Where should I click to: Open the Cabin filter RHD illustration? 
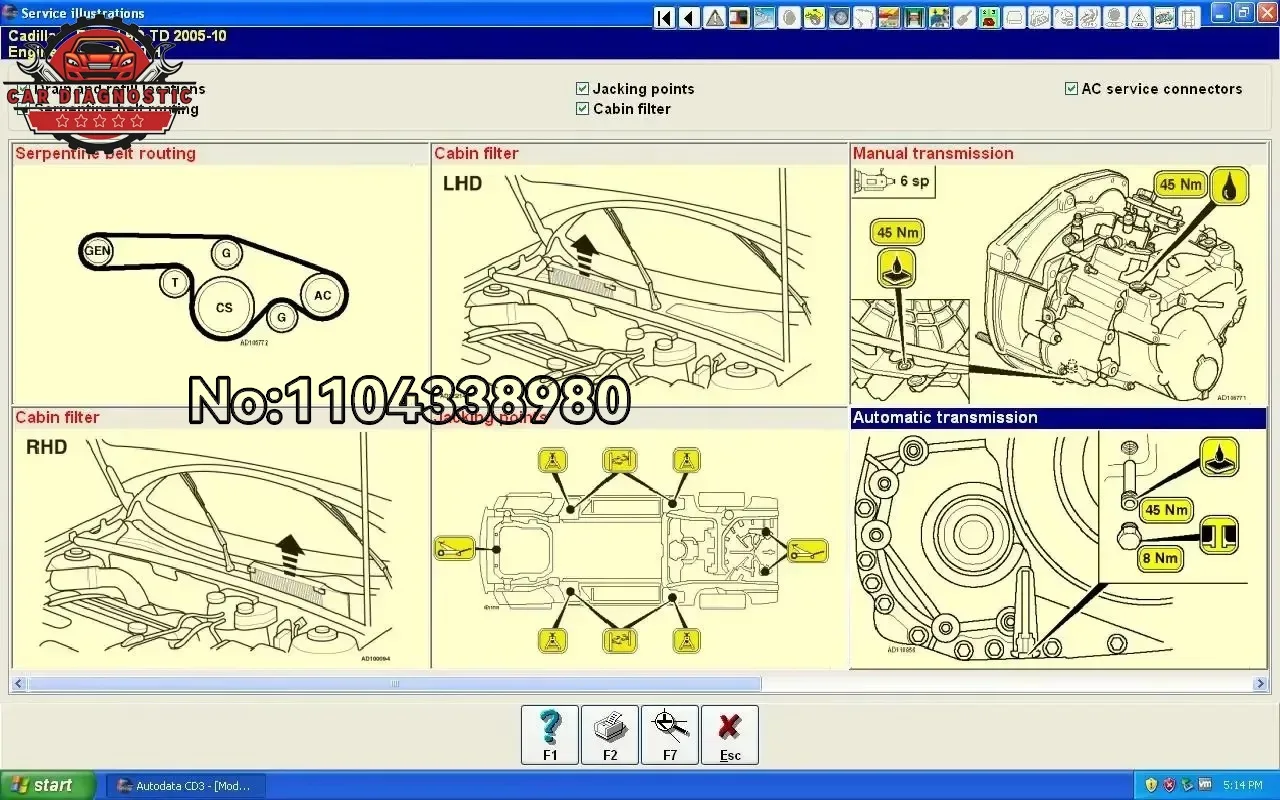pyautogui.click(x=221, y=537)
